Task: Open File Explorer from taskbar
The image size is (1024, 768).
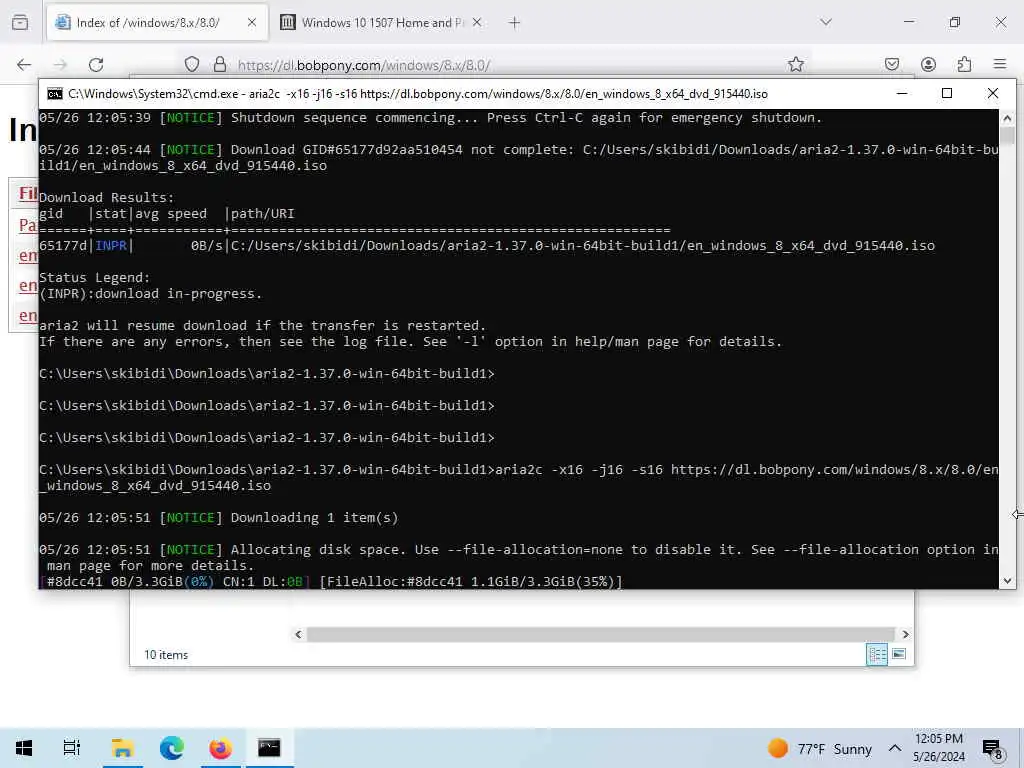Action: [122, 748]
